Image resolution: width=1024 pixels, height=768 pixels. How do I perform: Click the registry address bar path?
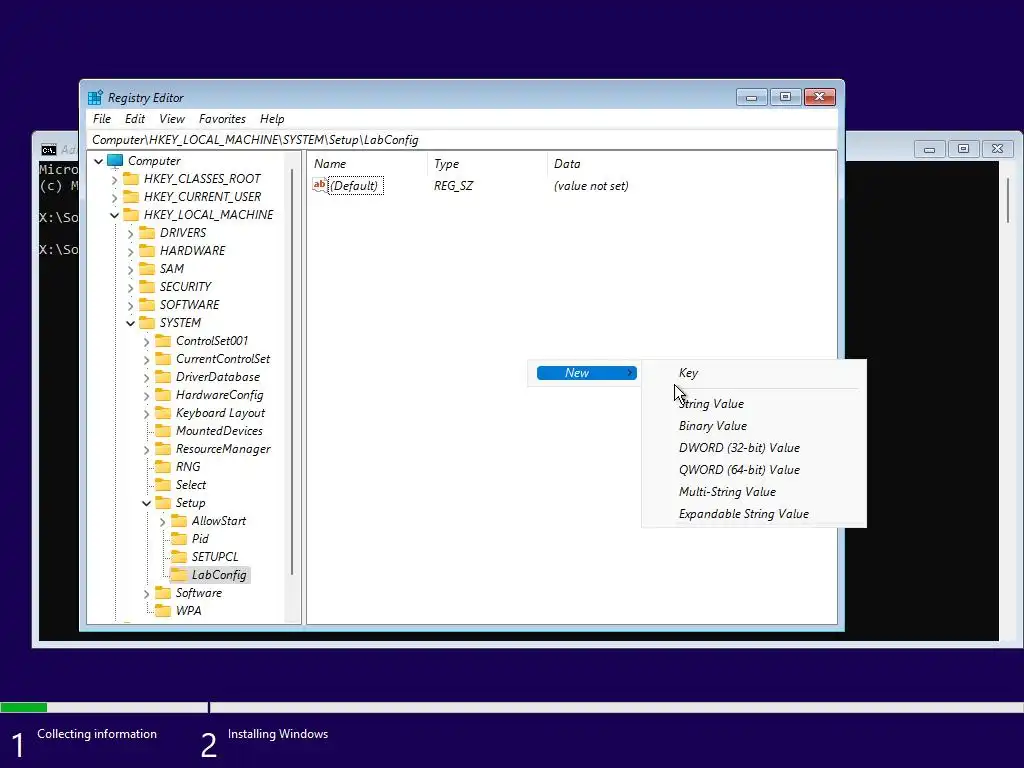[x=255, y=140]
